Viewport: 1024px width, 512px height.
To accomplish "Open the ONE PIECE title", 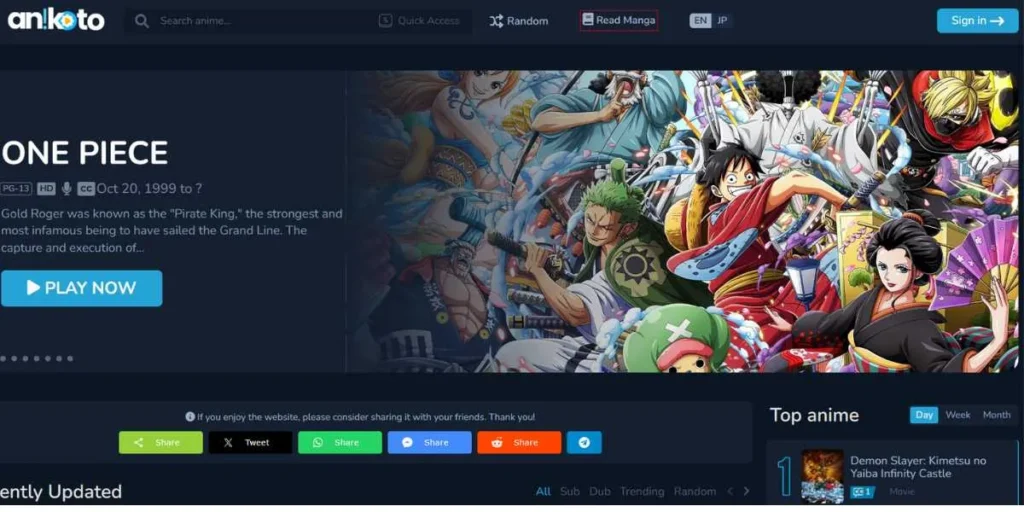I will pos(85,153).
